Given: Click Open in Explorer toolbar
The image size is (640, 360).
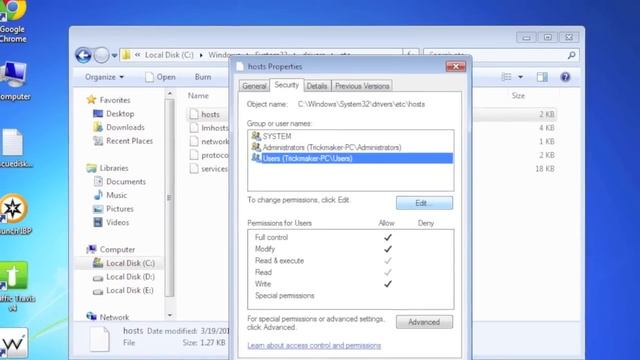Looking at the screenshot, I should coord(160,77).
